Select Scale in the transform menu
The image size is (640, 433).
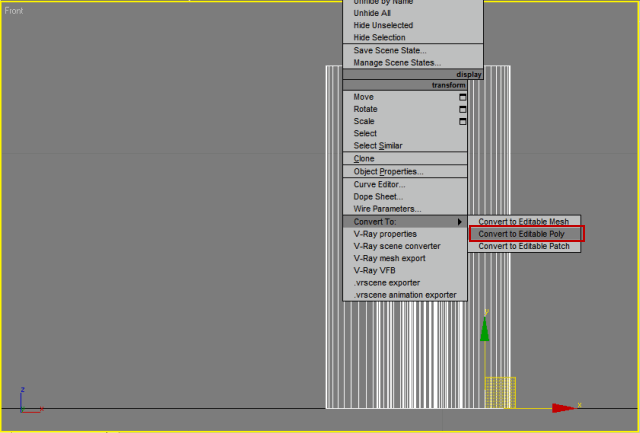(x=405, y=122)
